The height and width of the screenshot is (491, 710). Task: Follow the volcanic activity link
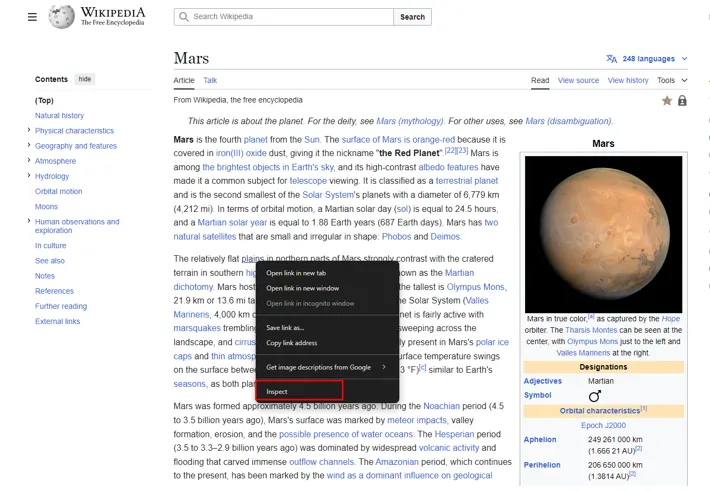click(449, 448)
